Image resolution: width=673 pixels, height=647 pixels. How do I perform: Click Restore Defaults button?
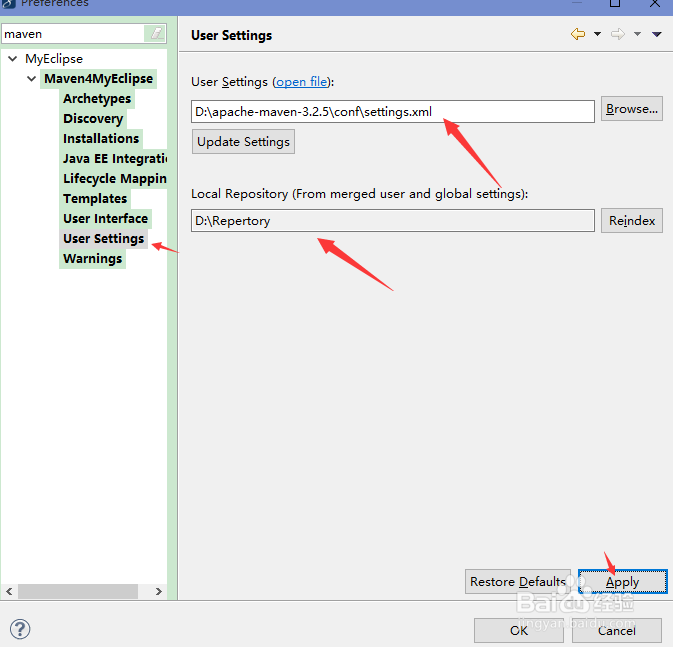coord(518,581)
